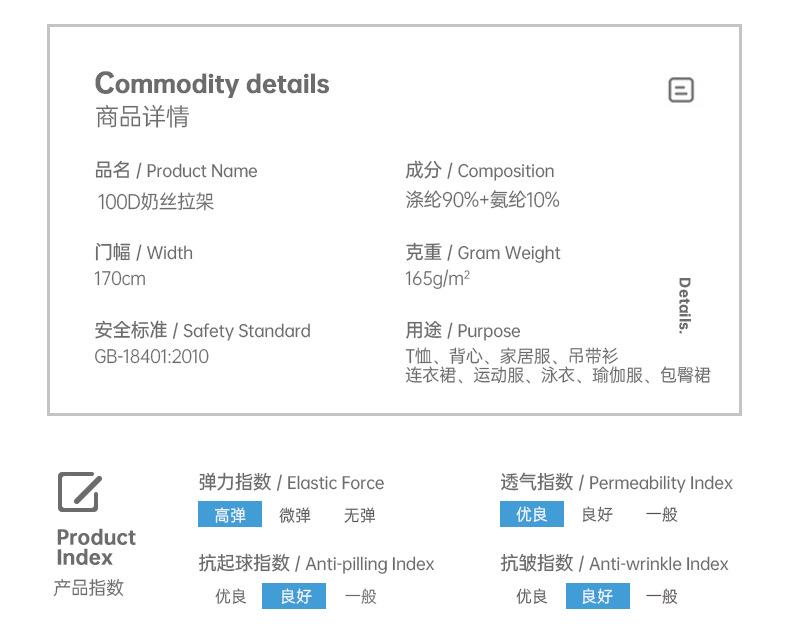Click the Product Index edit icon

tap(78, 493)
